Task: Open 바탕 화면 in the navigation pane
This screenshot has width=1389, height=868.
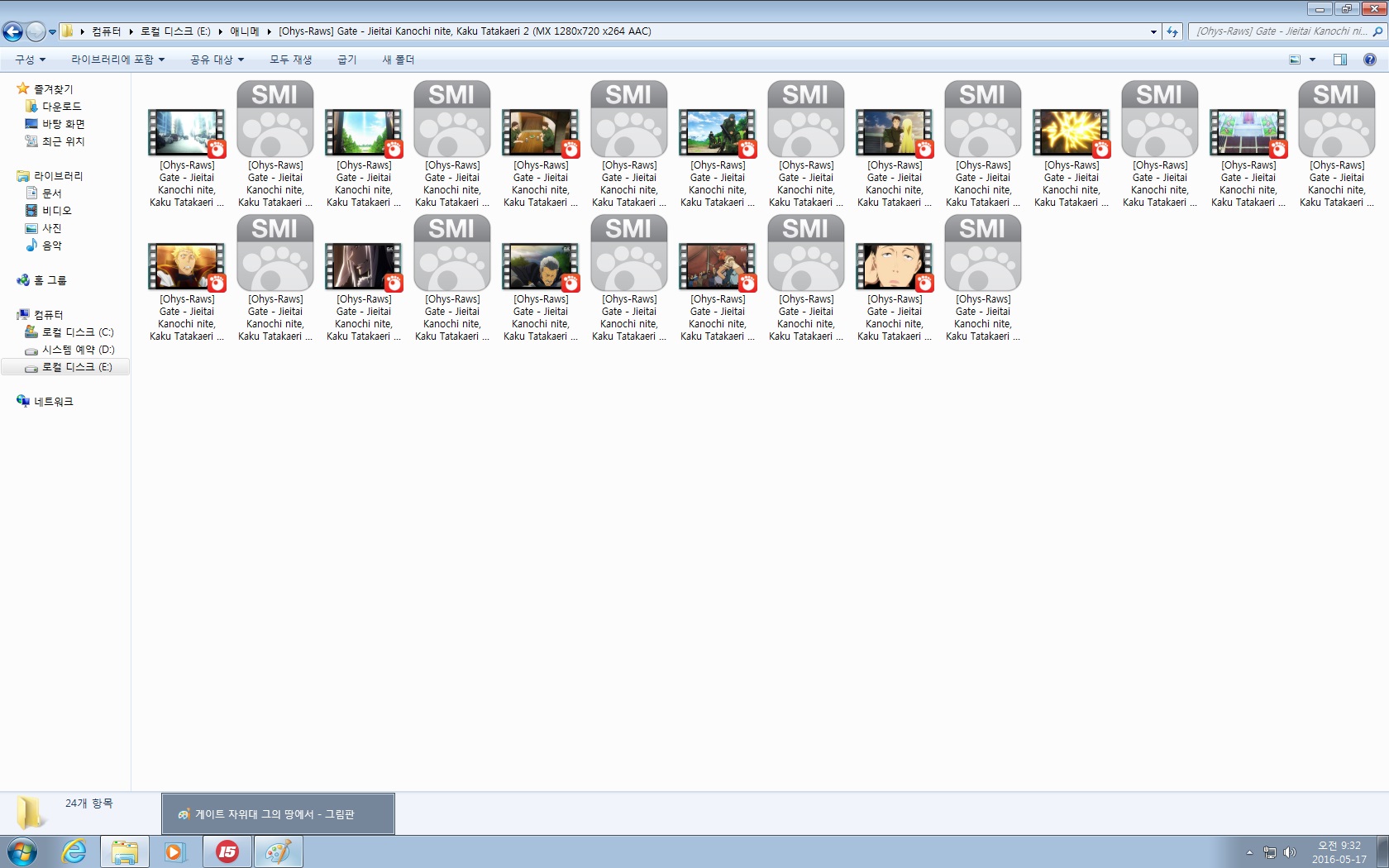Action: (x=63, y=123)
